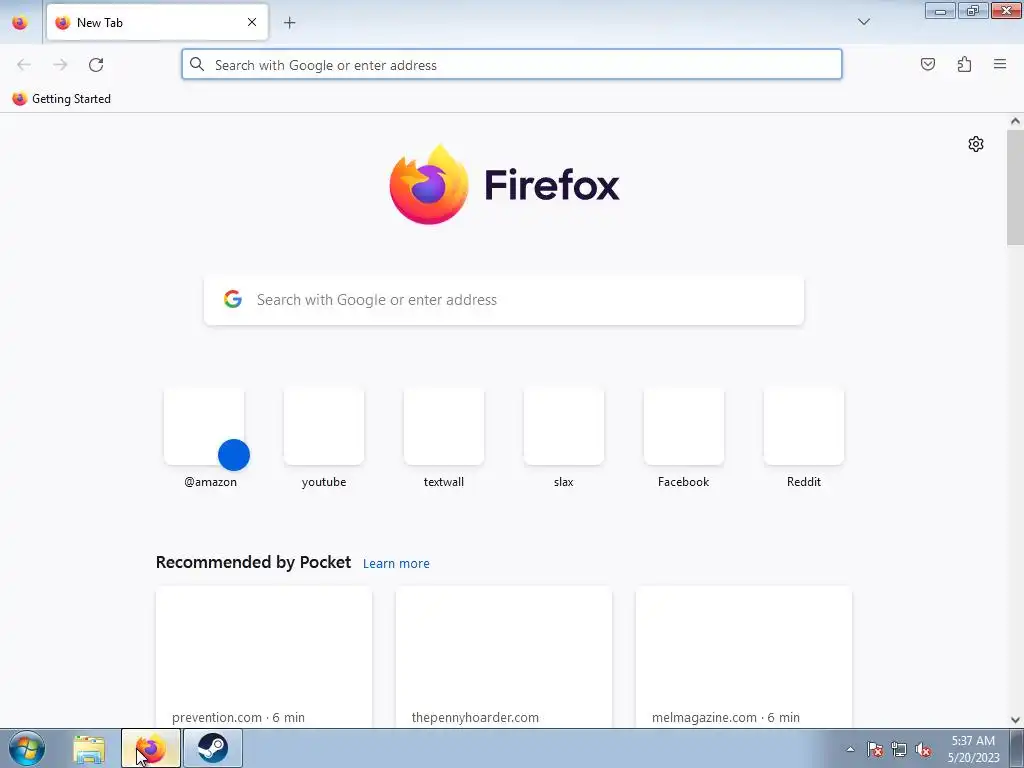The height and width of the screenshot is (768, 1024).
Task: Close the New Tab tab
Action: pos(251,22)
